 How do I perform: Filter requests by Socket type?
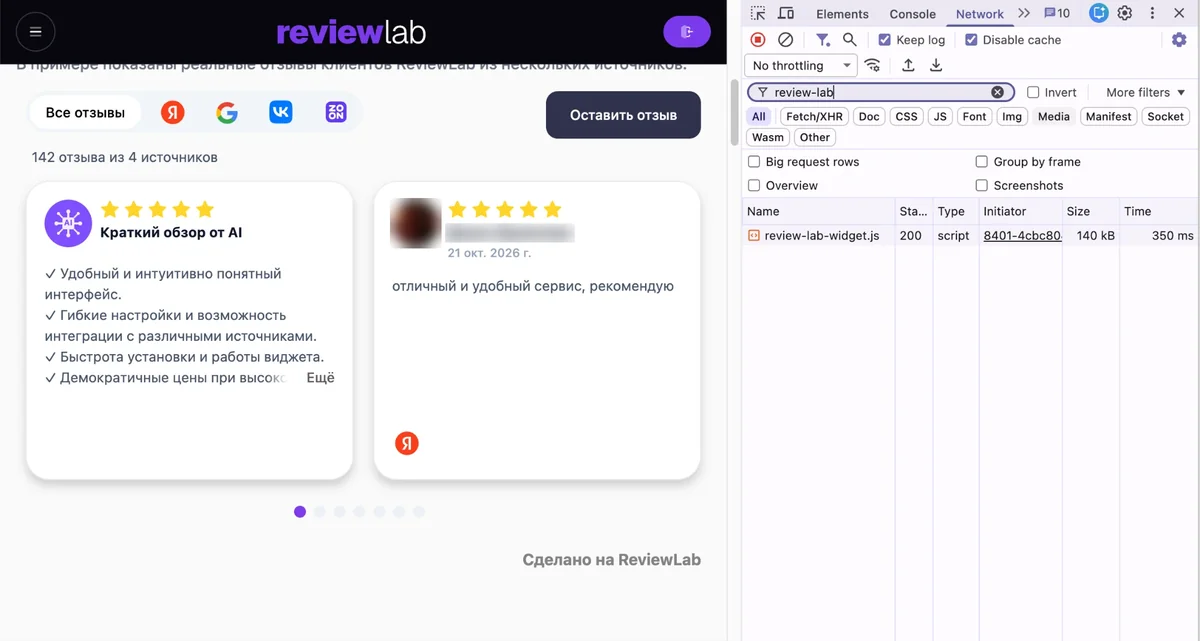1165,117
